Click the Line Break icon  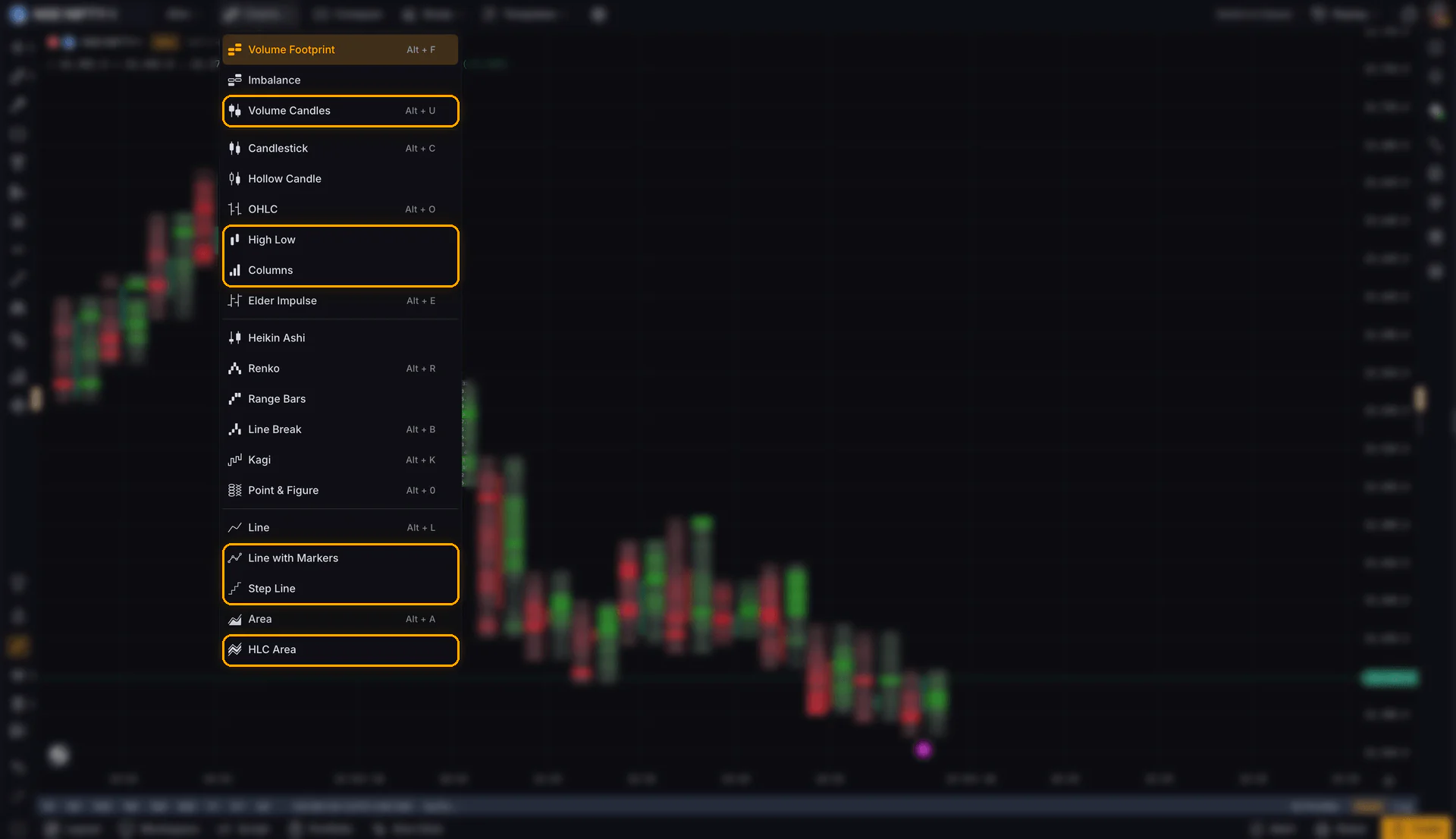click(x=235, y=429)
